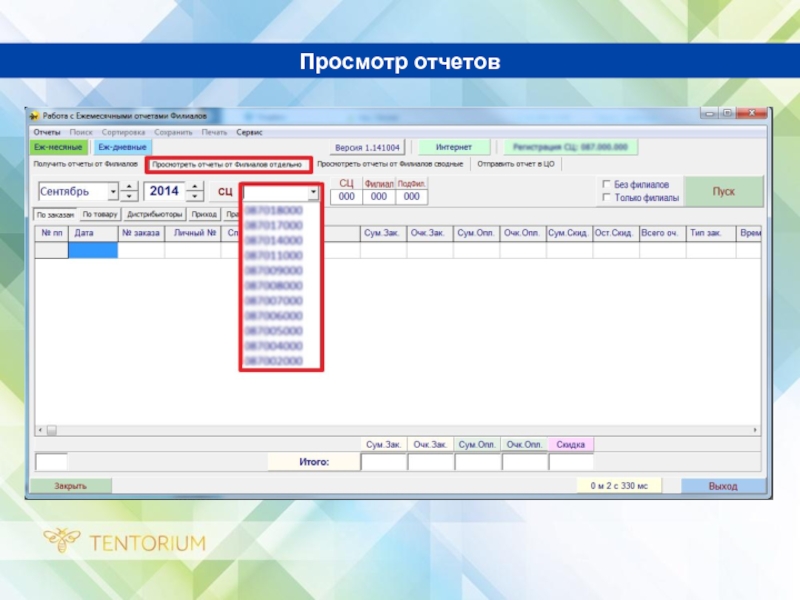
Task: Click the Всего оч. column header
Action: [x=662, y=233]
